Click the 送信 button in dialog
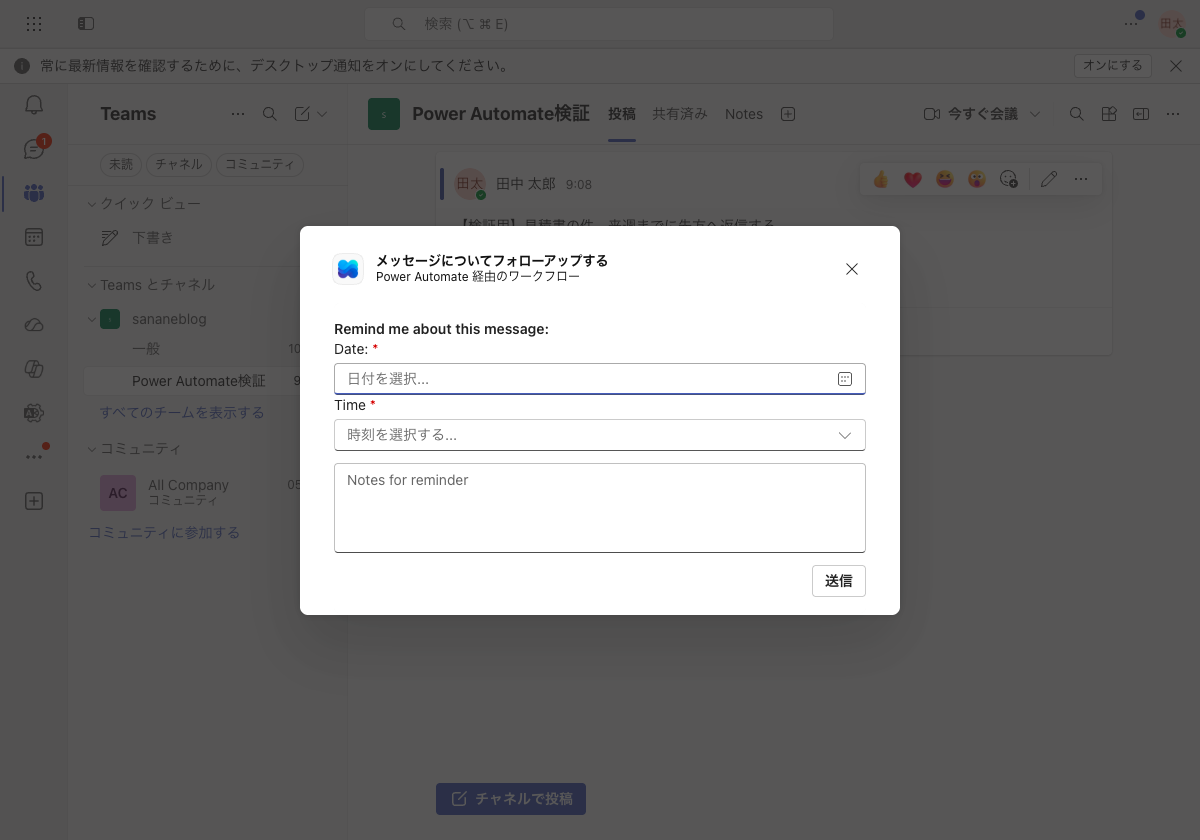 (x=838, y=581)
